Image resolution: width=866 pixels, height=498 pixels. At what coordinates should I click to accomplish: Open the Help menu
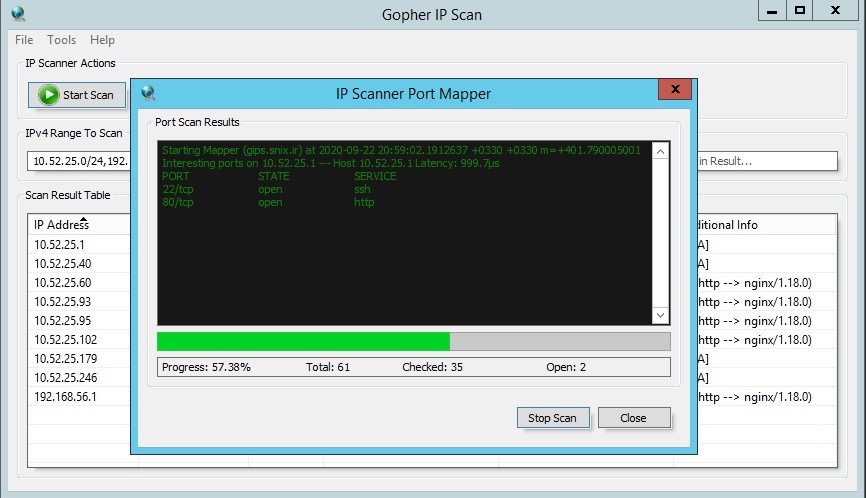[102, 40]
